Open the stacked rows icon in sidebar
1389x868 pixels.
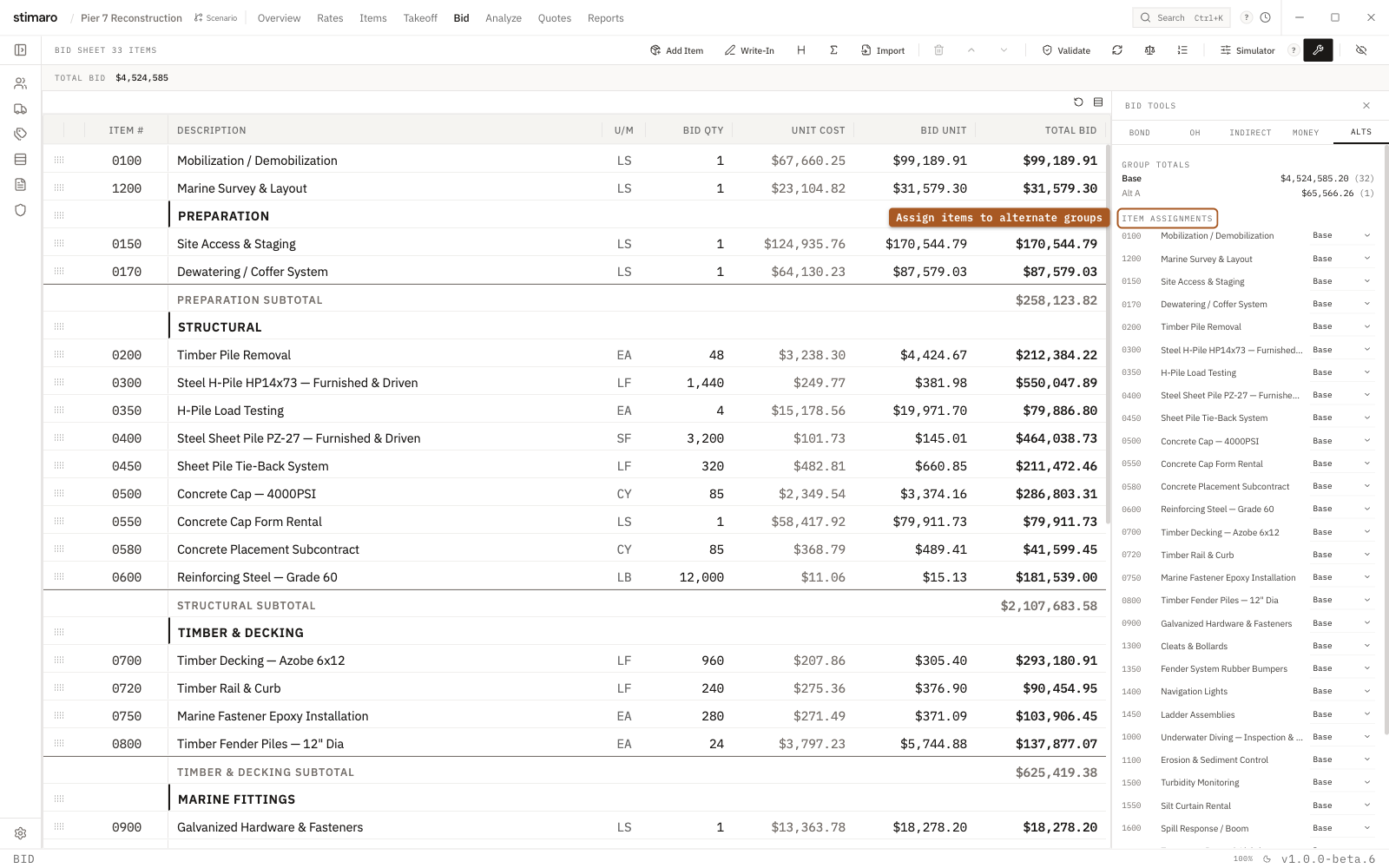tap(21, 160)
